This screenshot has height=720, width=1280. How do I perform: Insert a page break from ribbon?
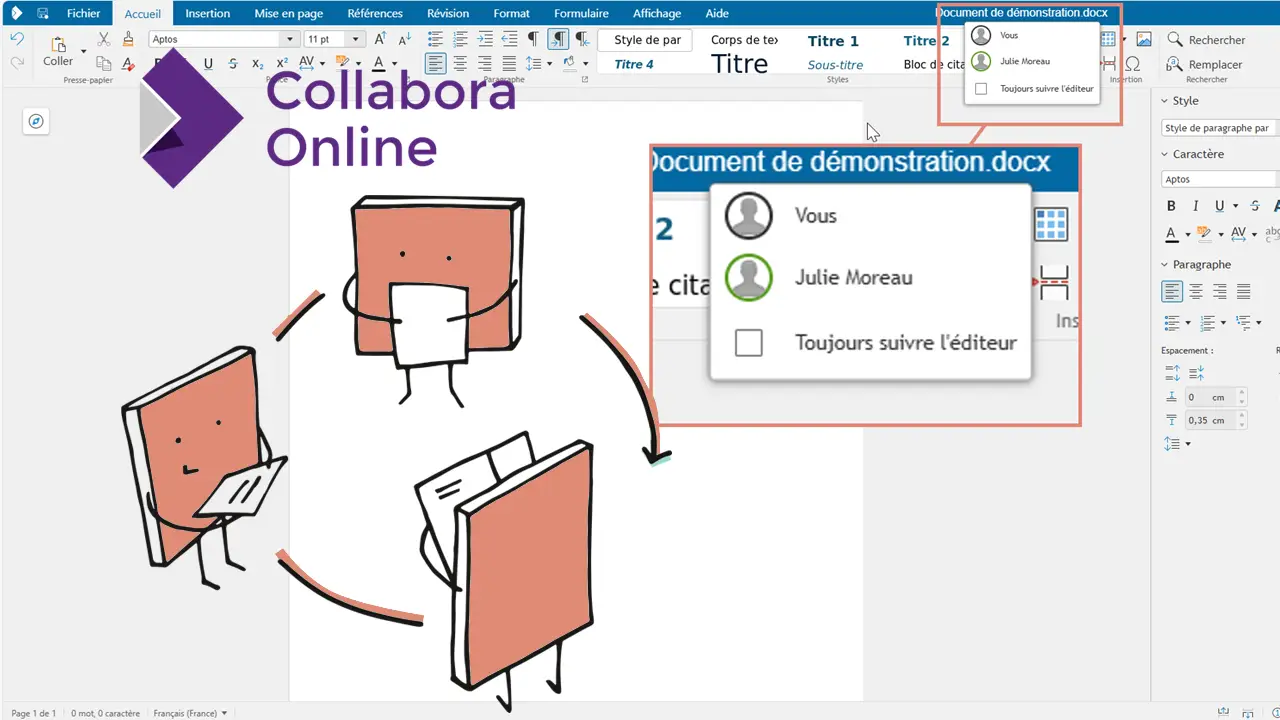(x=1109, y=63)
